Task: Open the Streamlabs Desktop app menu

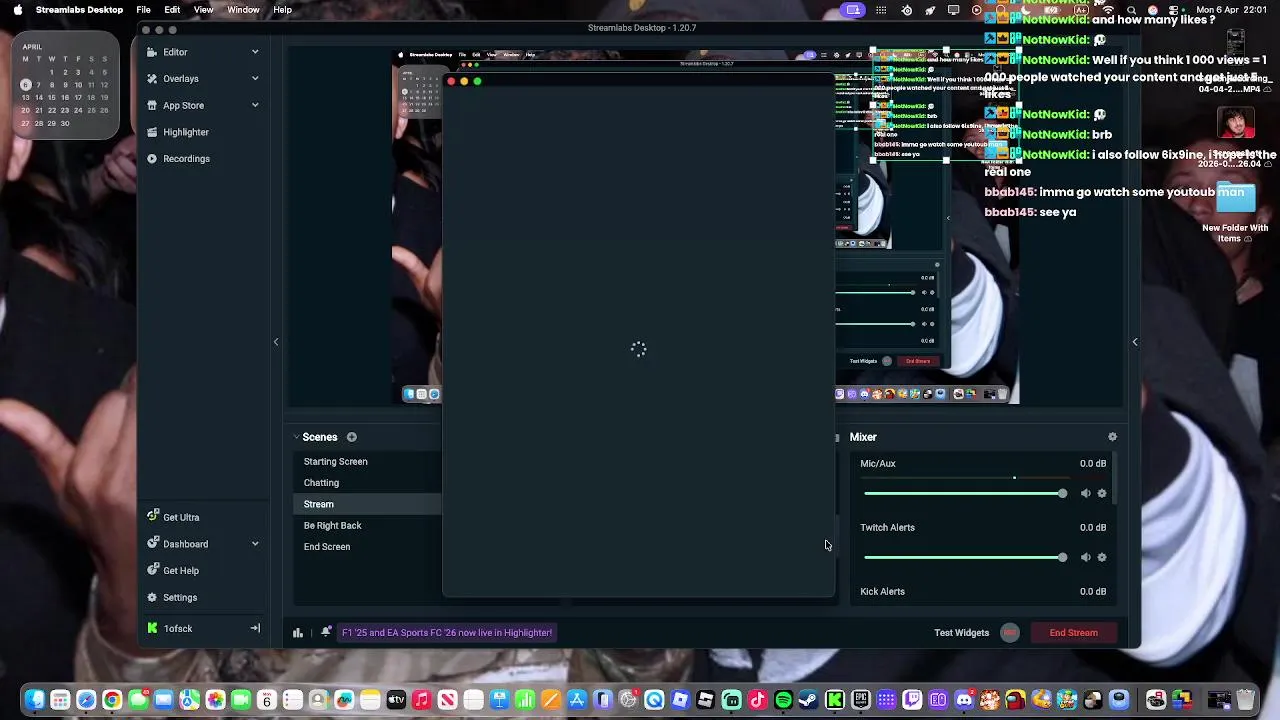Action: click(79, 10)
